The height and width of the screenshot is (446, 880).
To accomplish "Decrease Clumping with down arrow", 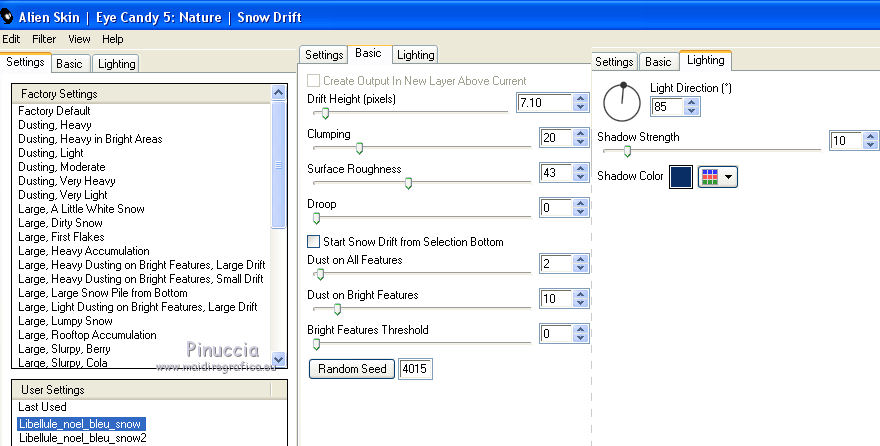I will [581, 142].
